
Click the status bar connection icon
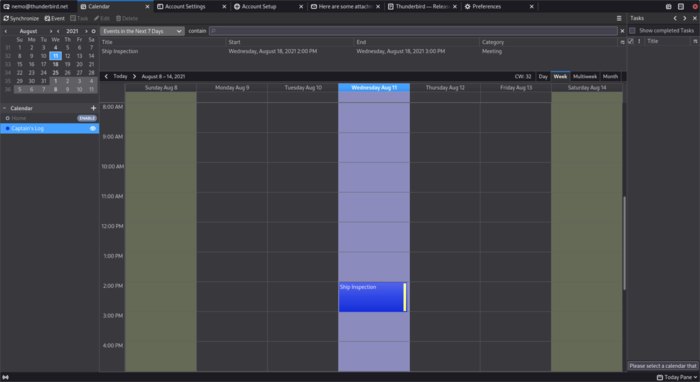coord(5,377)
